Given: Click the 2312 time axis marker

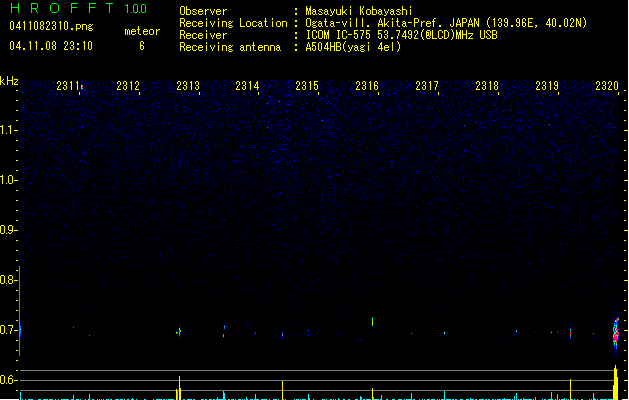Looking at the screenshot, I should coord(128,86).
